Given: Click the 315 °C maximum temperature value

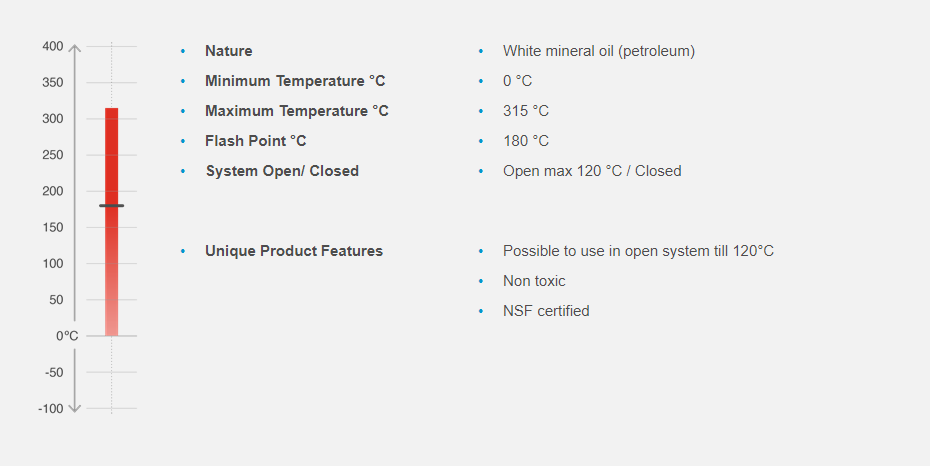Looking at the screenshot, I should [x=525, y=111].
